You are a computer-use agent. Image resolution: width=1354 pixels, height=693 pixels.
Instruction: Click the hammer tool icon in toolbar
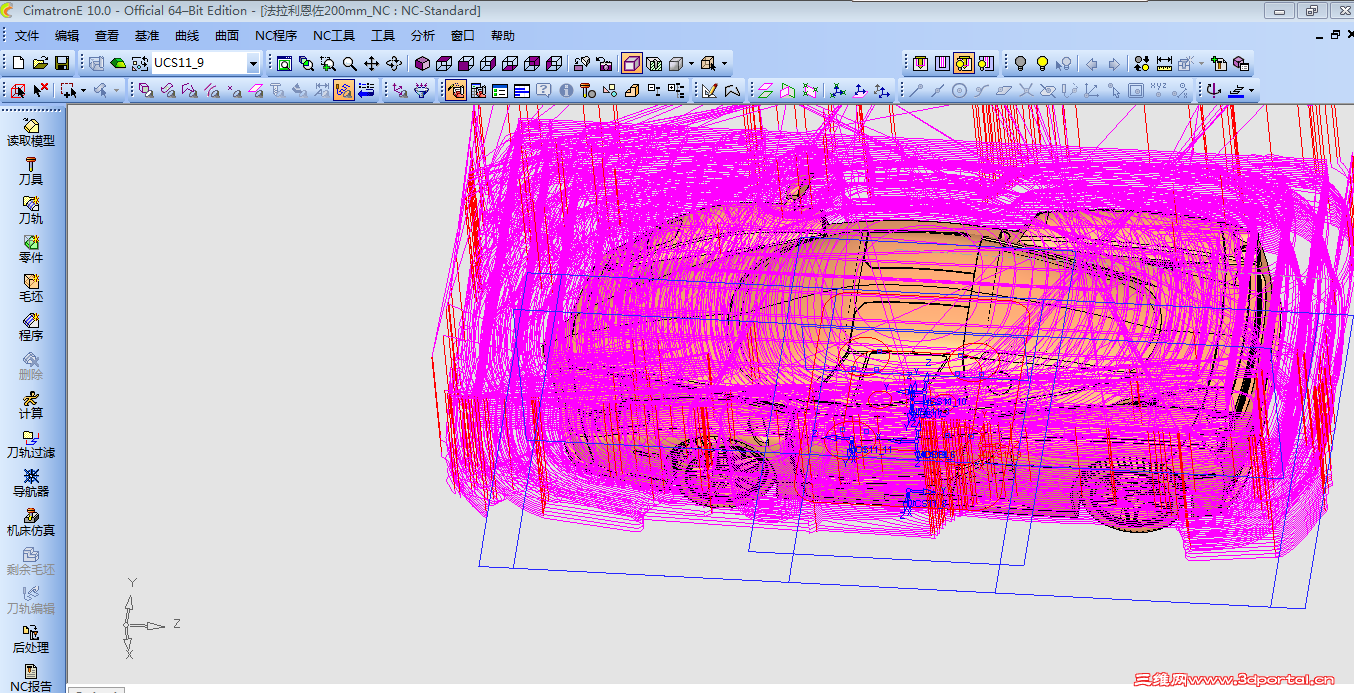point(586,90)
